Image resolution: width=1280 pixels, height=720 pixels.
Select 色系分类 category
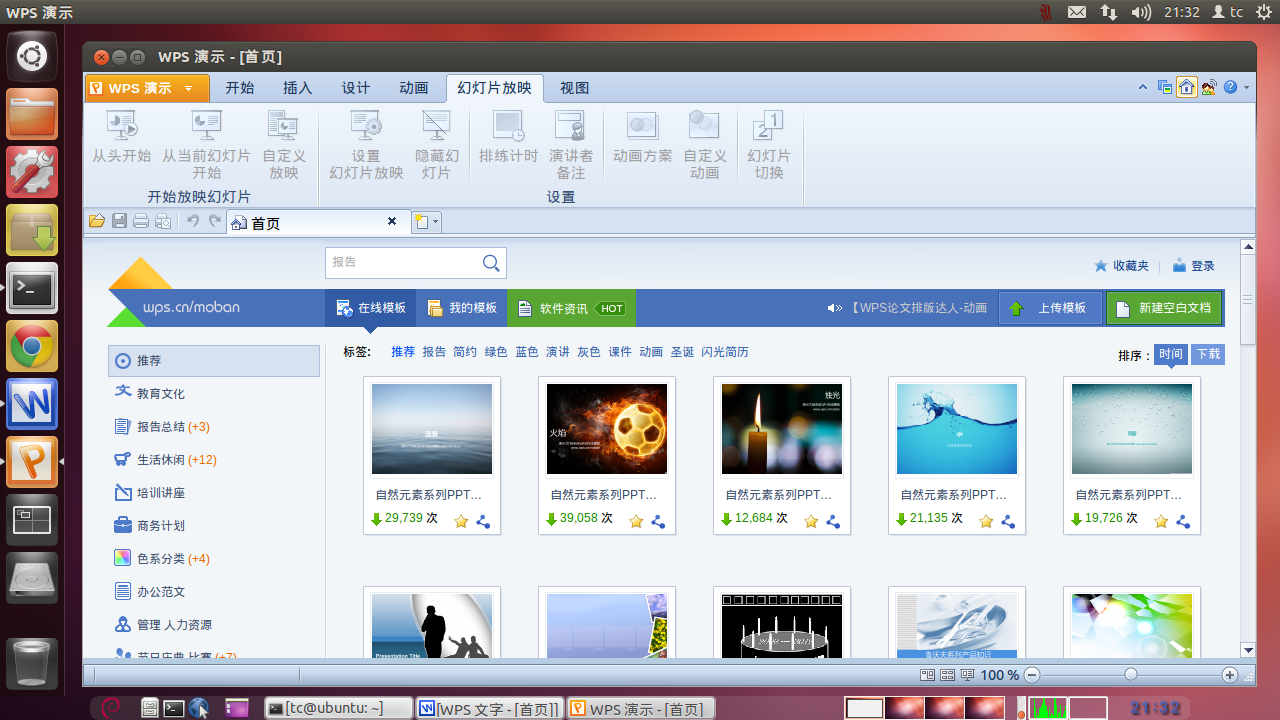pos(214,558)
